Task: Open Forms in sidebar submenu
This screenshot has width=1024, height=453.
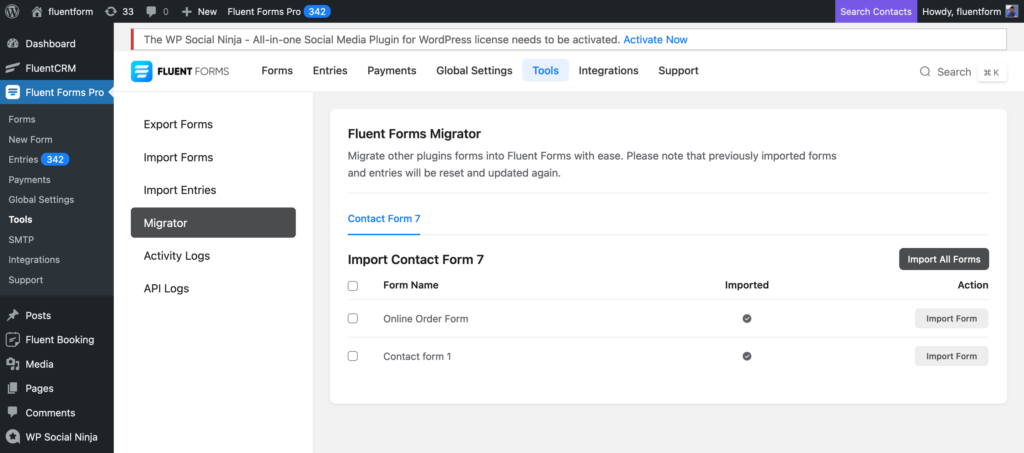Action: click(22, 119)
